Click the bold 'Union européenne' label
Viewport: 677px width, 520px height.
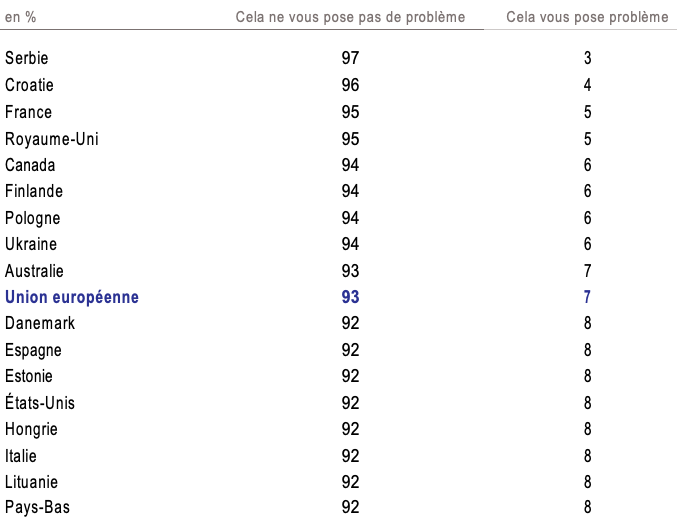pos(72,297)
